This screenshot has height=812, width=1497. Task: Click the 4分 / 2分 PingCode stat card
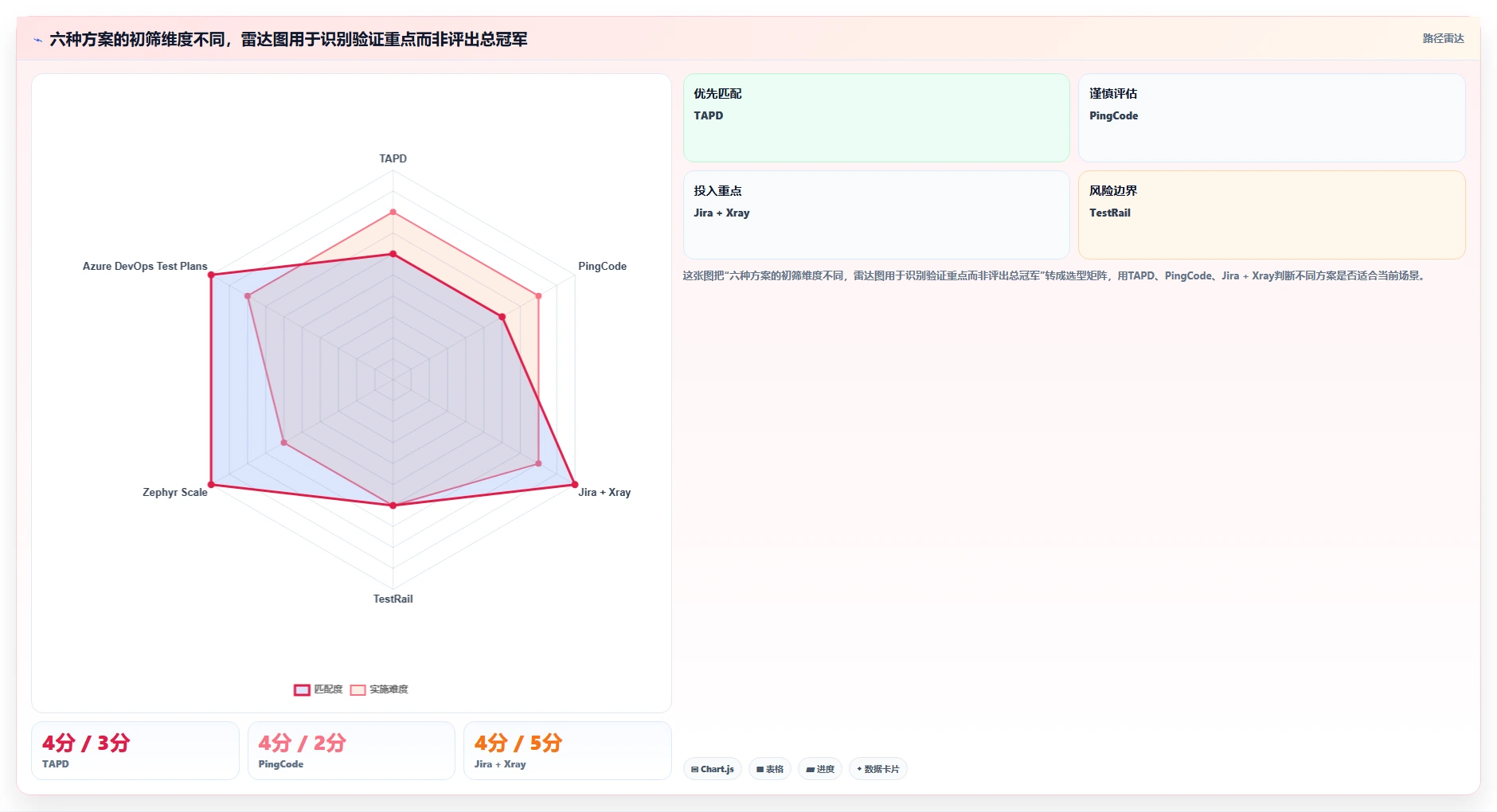[x=351, y=751]
